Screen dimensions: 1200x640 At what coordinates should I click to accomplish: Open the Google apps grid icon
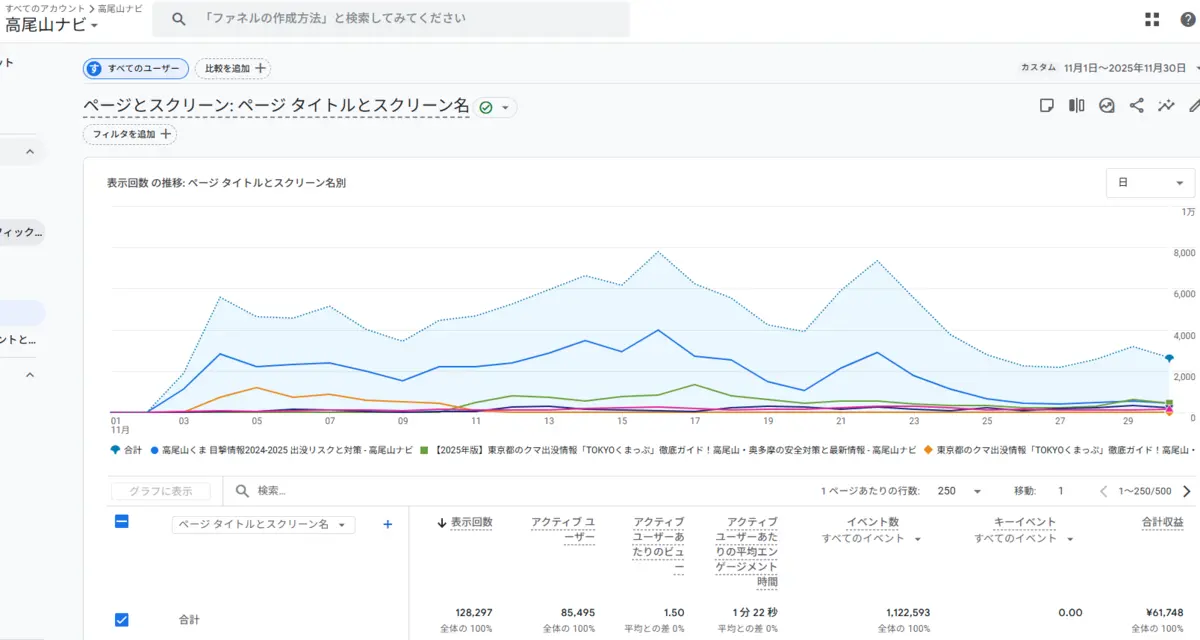click(1152, 19)
